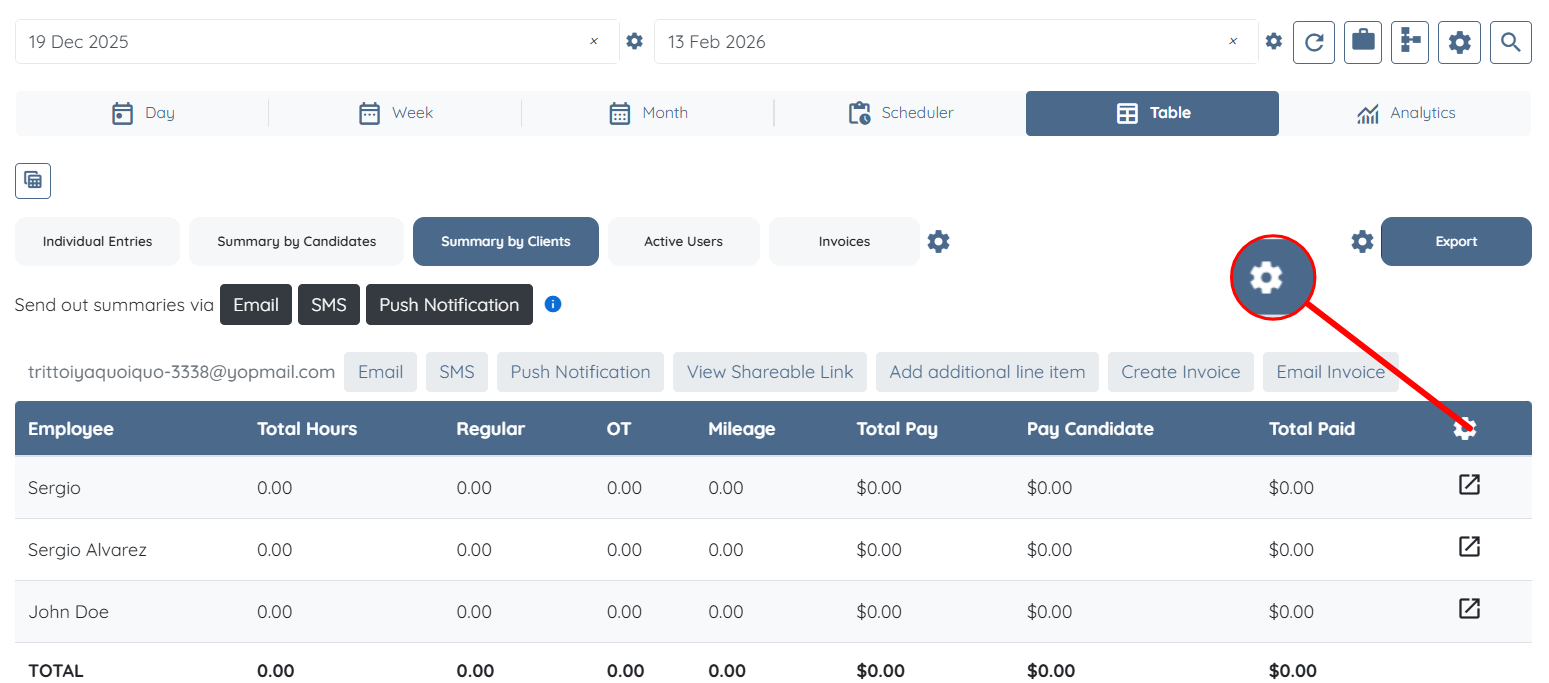1549x683 pixels.
Task: Click the 13 Feb 2026 end date field
Action: (940, 42)
